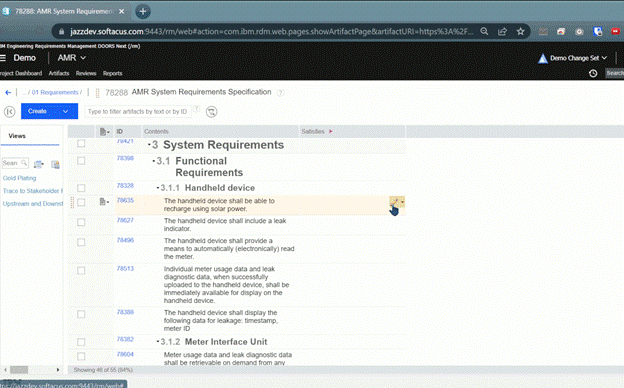Click the search magnifier in the Views search box

(x=24, y=163)
